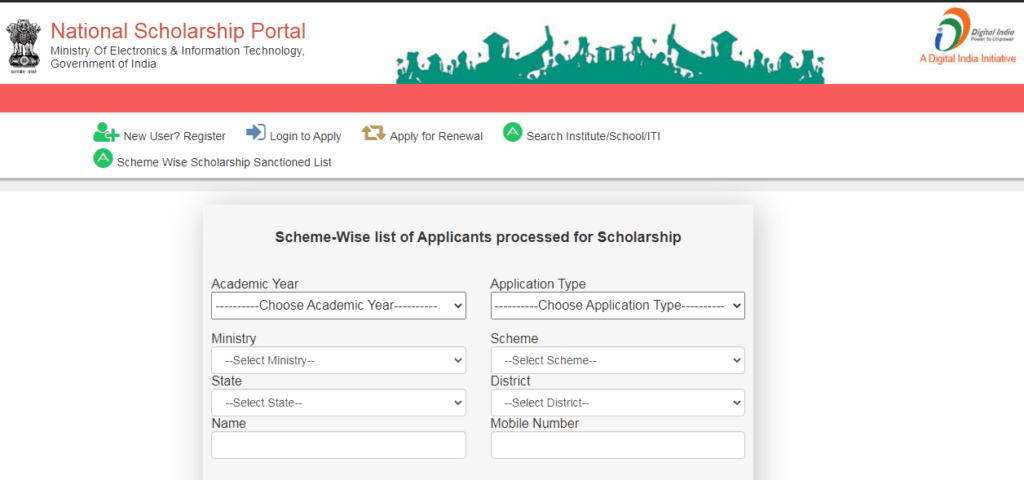Open the Select Ministry dropdown
The height and width of the screenshot is (480, 1024).
tap(338, 360)
